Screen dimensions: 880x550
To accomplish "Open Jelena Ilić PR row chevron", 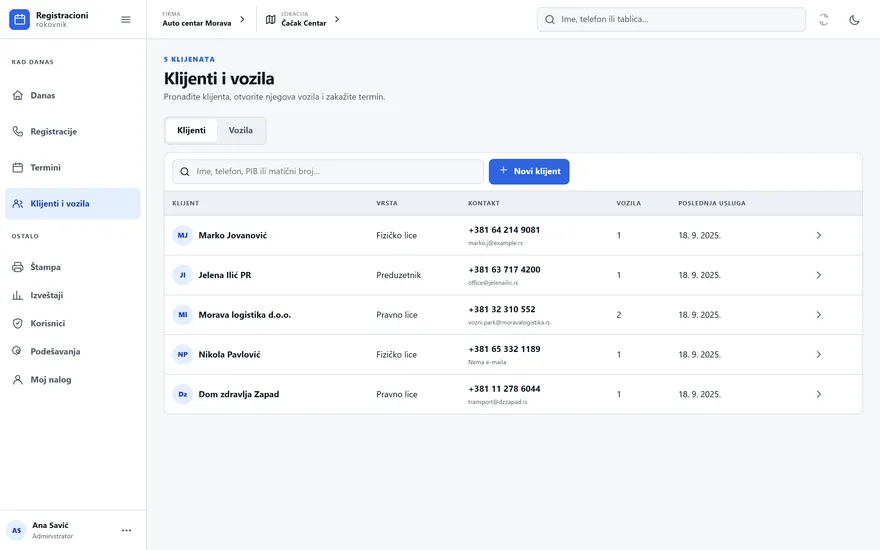I will [819, 275].
